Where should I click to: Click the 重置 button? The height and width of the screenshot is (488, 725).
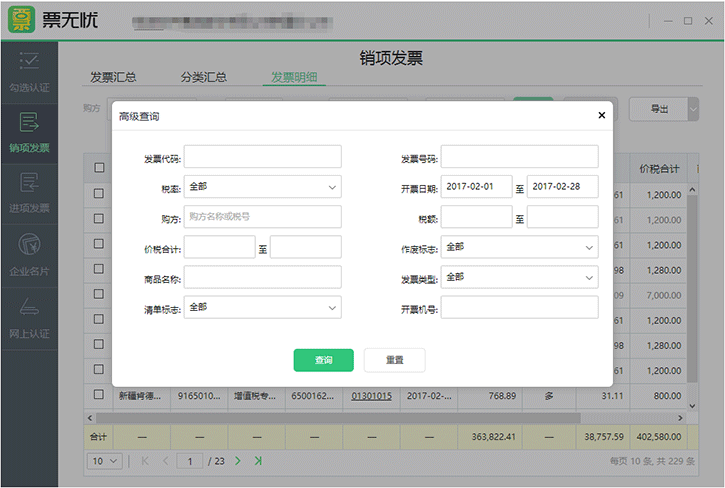click(x=394, y=360)
